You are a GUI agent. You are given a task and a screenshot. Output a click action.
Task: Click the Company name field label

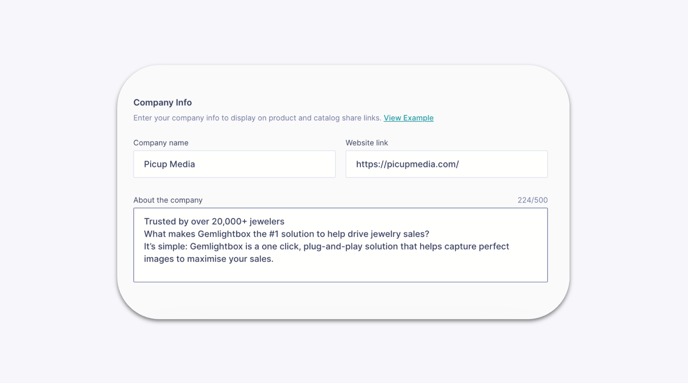pyautogui.click(x=161, y=143)
